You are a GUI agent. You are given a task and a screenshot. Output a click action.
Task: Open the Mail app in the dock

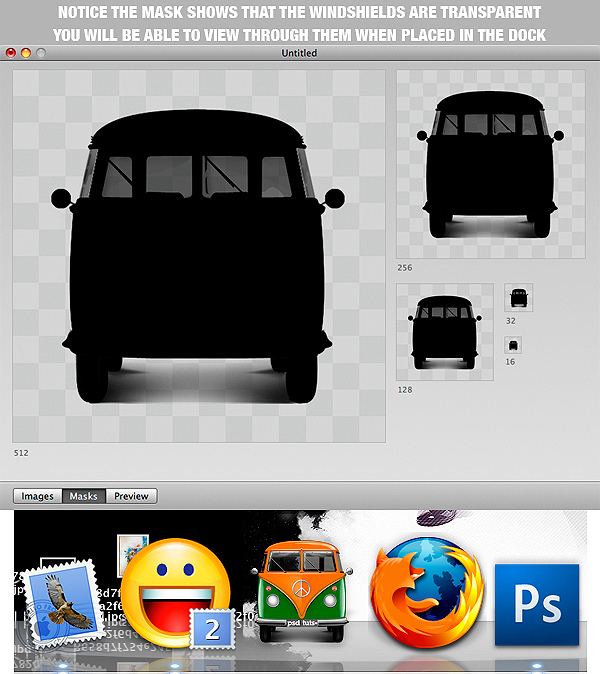[62, 603]
